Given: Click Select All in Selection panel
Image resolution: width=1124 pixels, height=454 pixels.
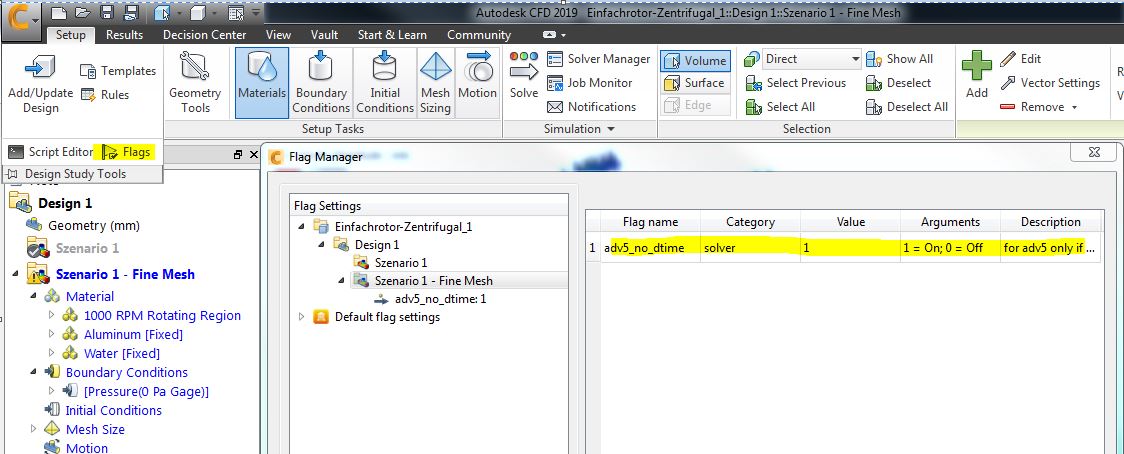Looking at the screenshot, I should [x=781, y=106].
